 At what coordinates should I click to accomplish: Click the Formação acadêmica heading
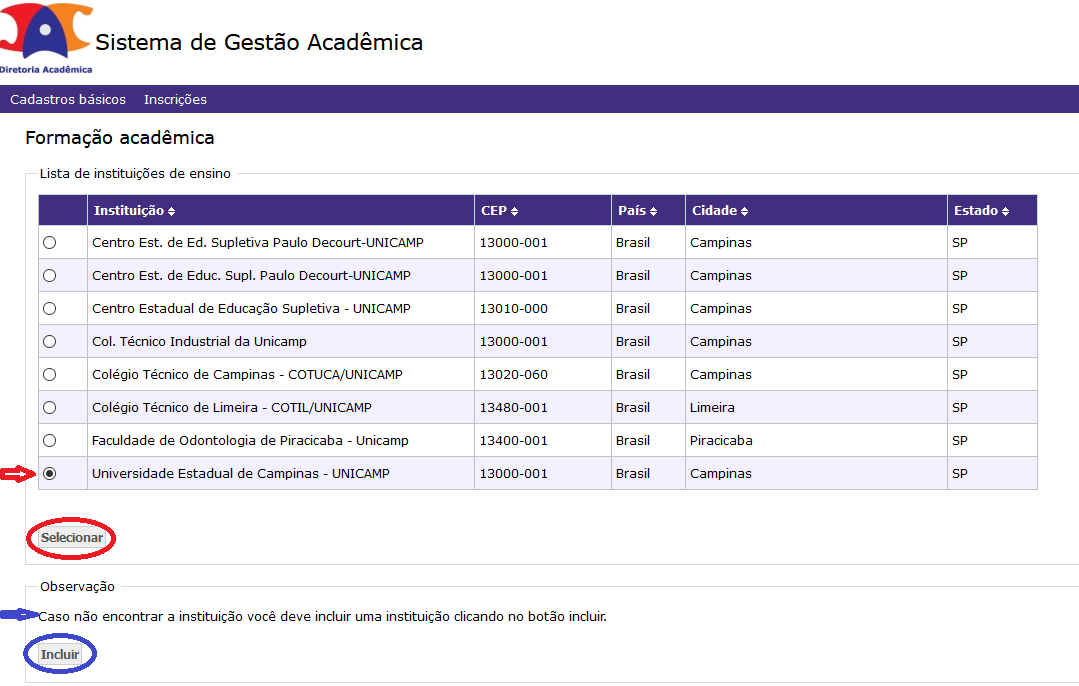point(120,138)
